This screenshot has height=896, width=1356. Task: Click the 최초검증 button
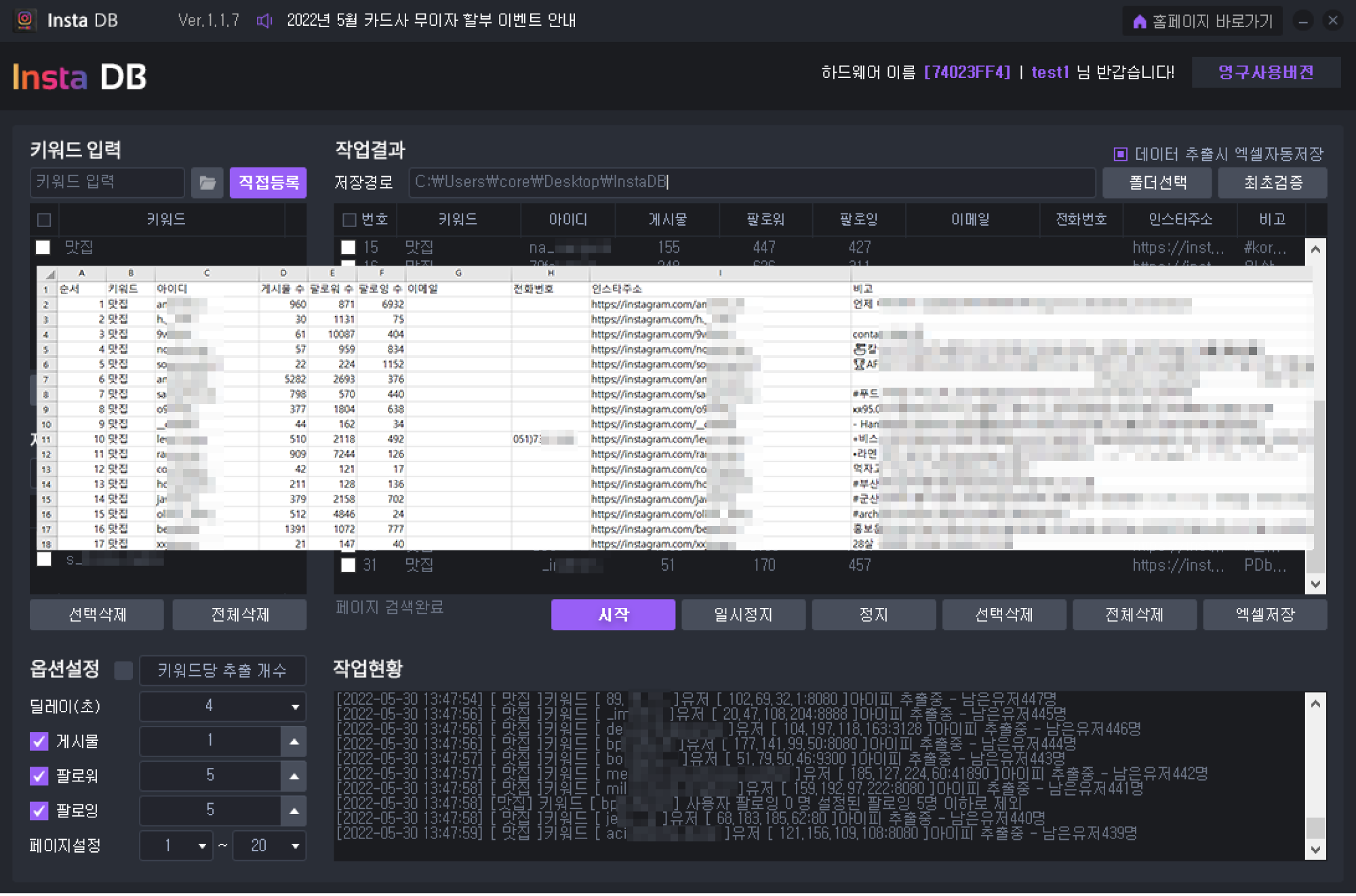1273,182
